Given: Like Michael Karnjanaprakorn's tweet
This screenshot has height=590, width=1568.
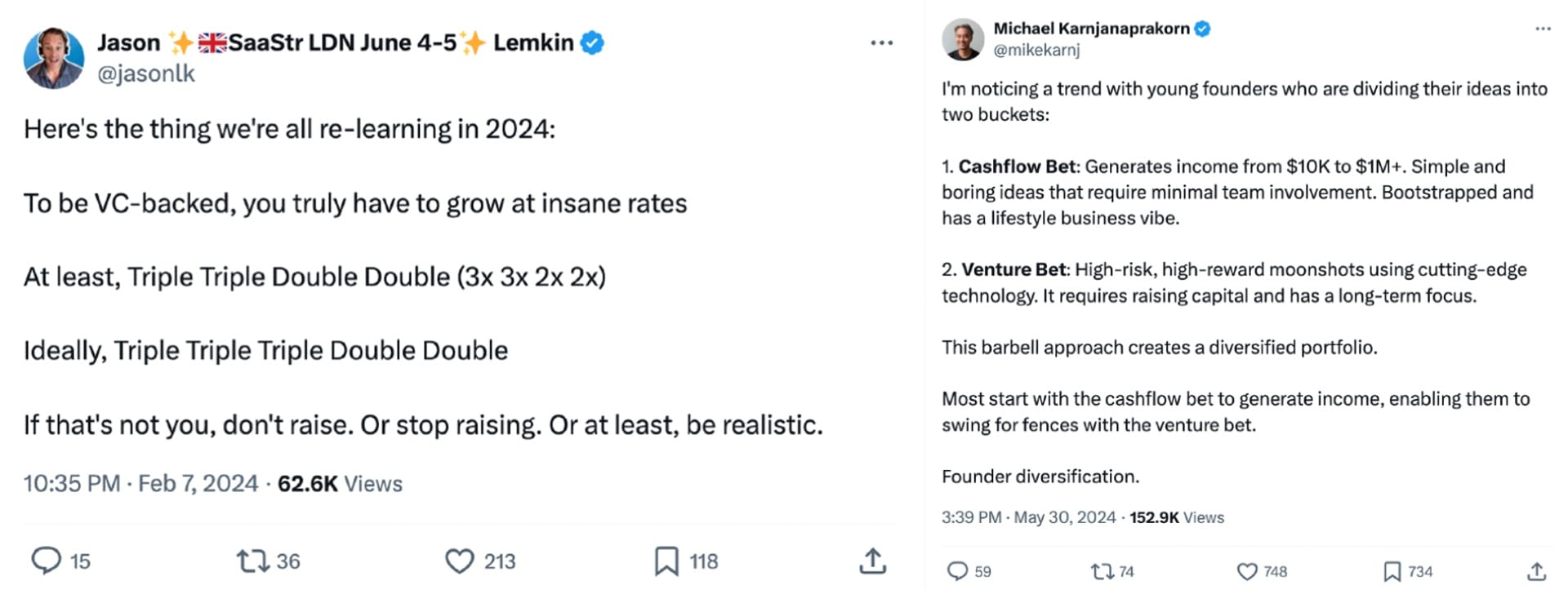Looking at the screenshot, I should coord(1247,571).
